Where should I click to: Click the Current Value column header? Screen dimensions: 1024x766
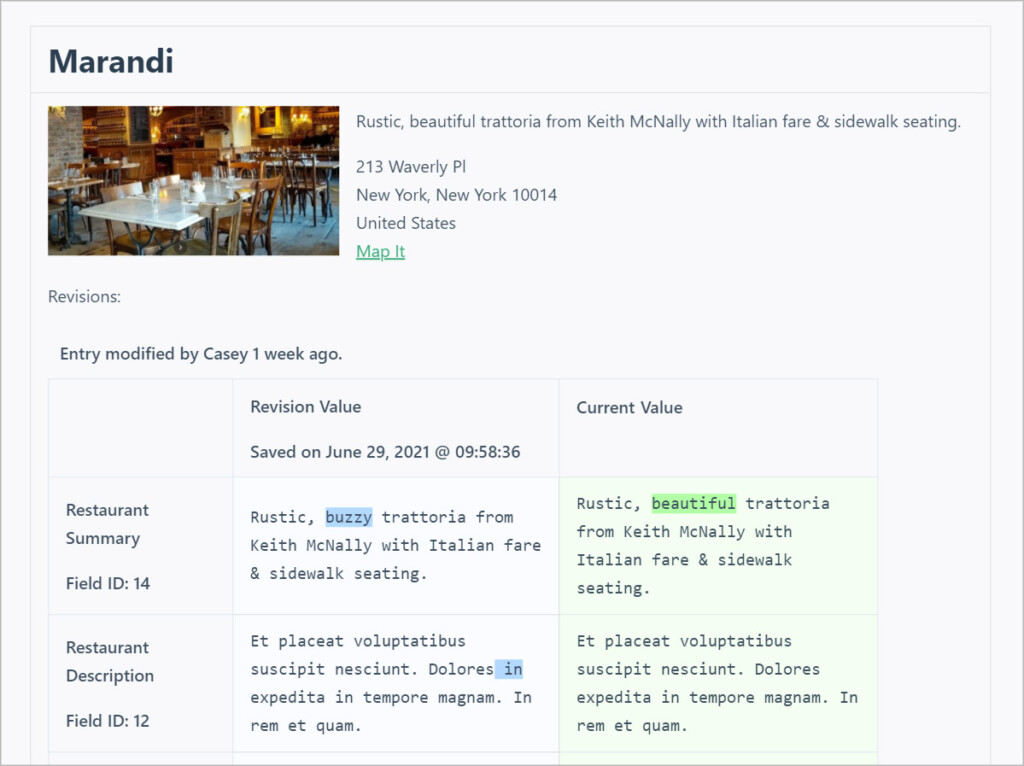click(630, 407)
